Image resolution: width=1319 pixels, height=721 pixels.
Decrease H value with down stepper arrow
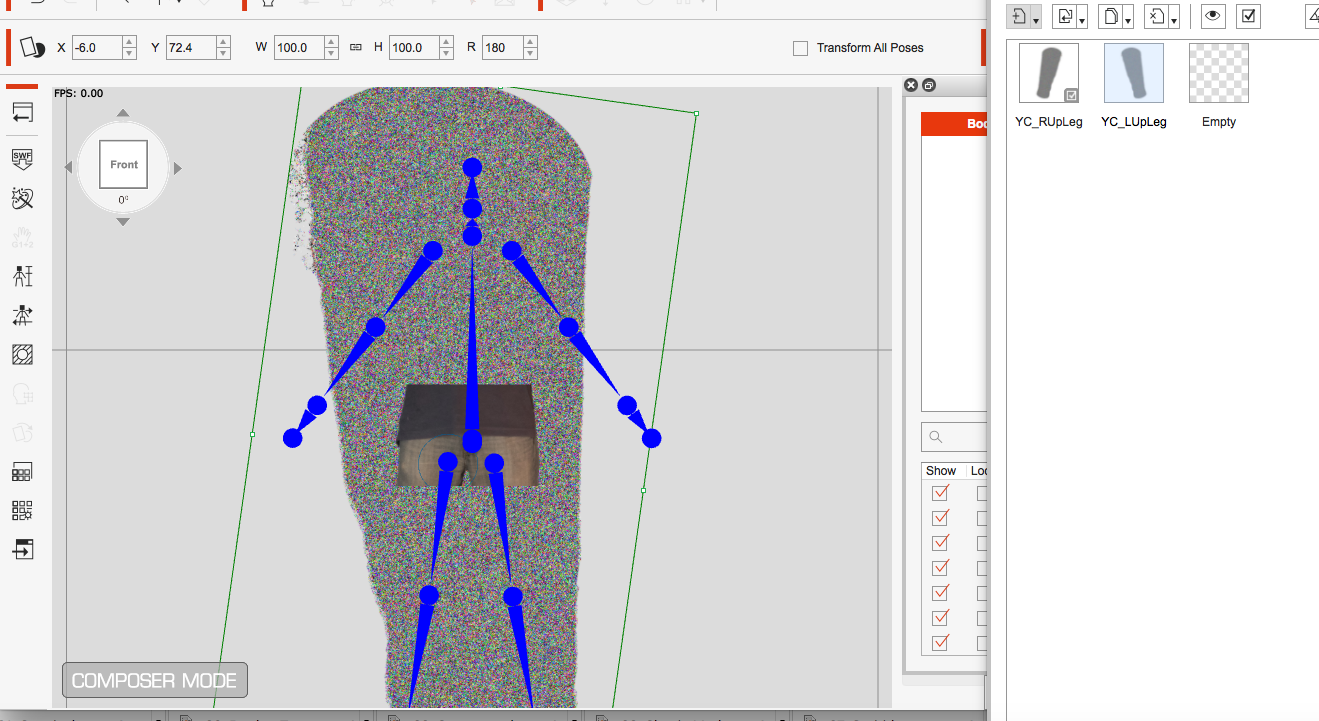[448, 53]
